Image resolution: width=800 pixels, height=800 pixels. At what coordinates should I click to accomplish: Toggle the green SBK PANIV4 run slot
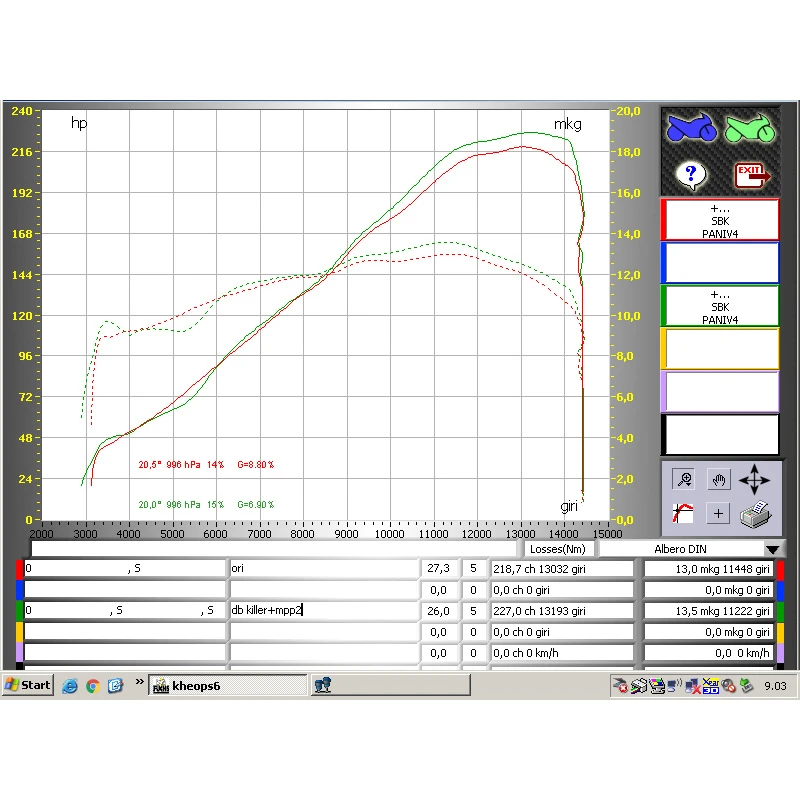point(720,306)
